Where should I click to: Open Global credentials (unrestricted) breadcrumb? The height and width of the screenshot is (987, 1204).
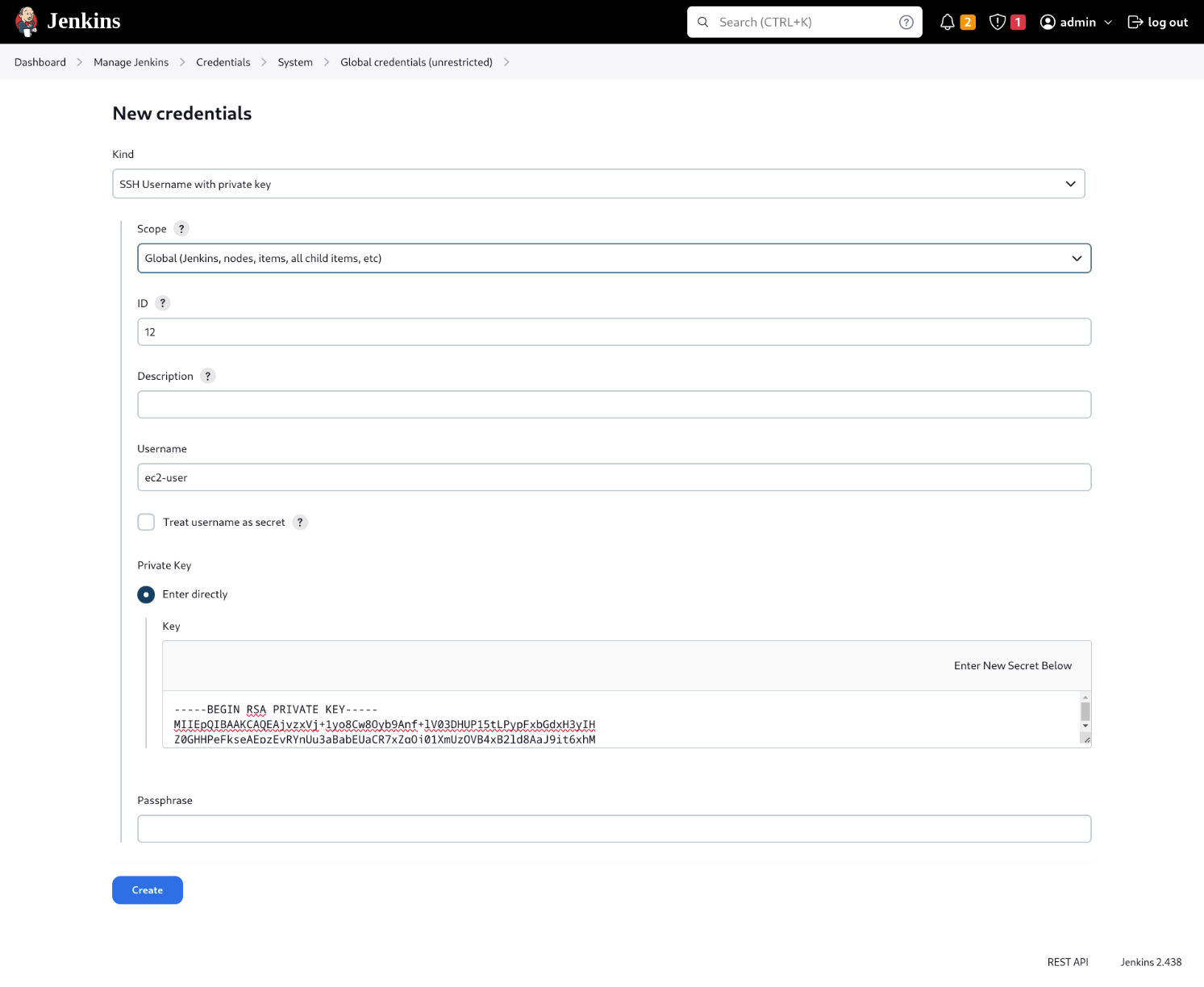pyautogui.click(x=416, y=62)
